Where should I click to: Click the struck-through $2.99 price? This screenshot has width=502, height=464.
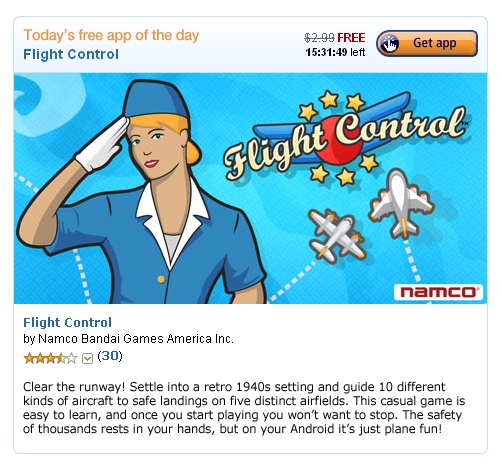point(319,38)
